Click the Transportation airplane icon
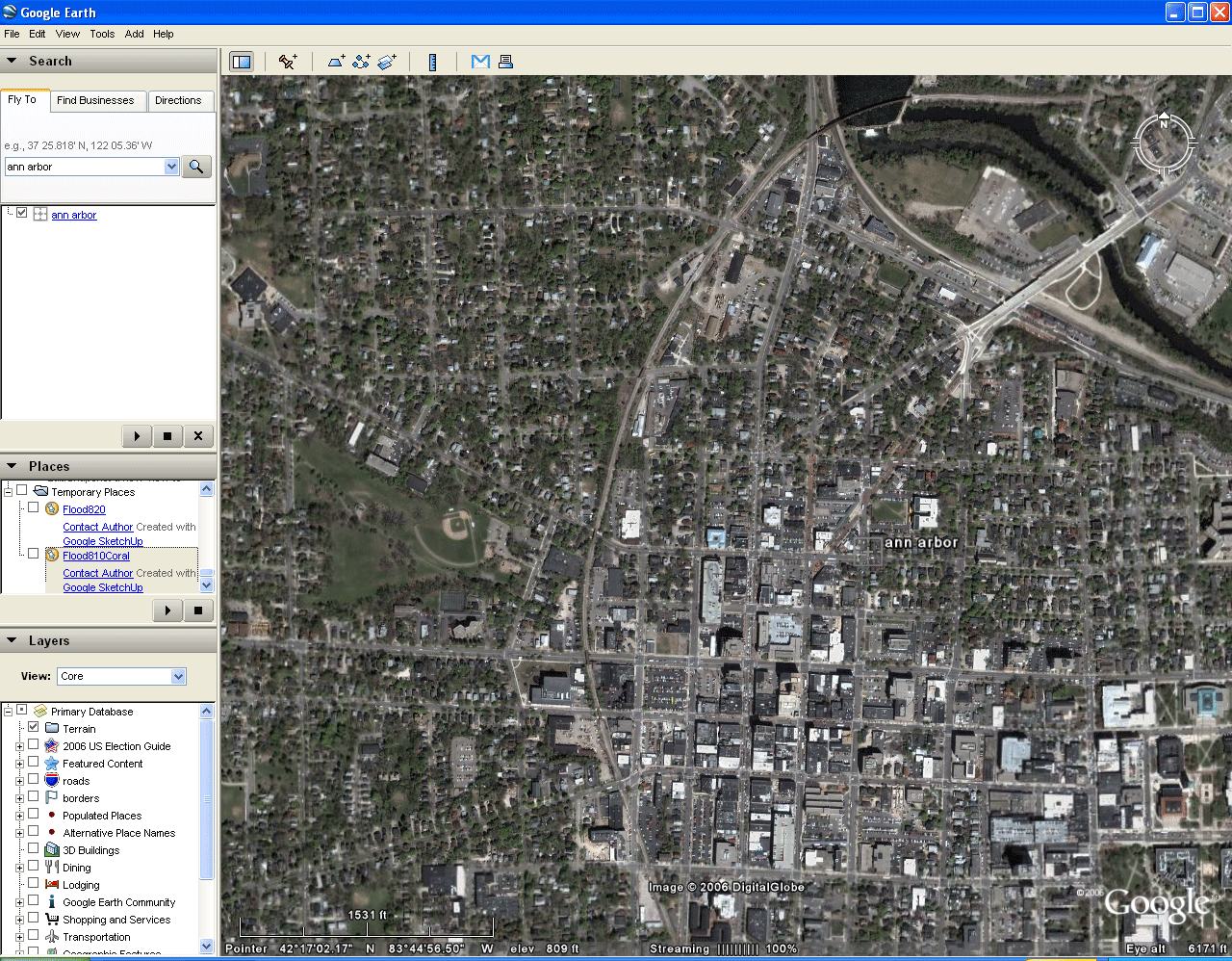The image size is (1232, 961). [x=52, y=936]
